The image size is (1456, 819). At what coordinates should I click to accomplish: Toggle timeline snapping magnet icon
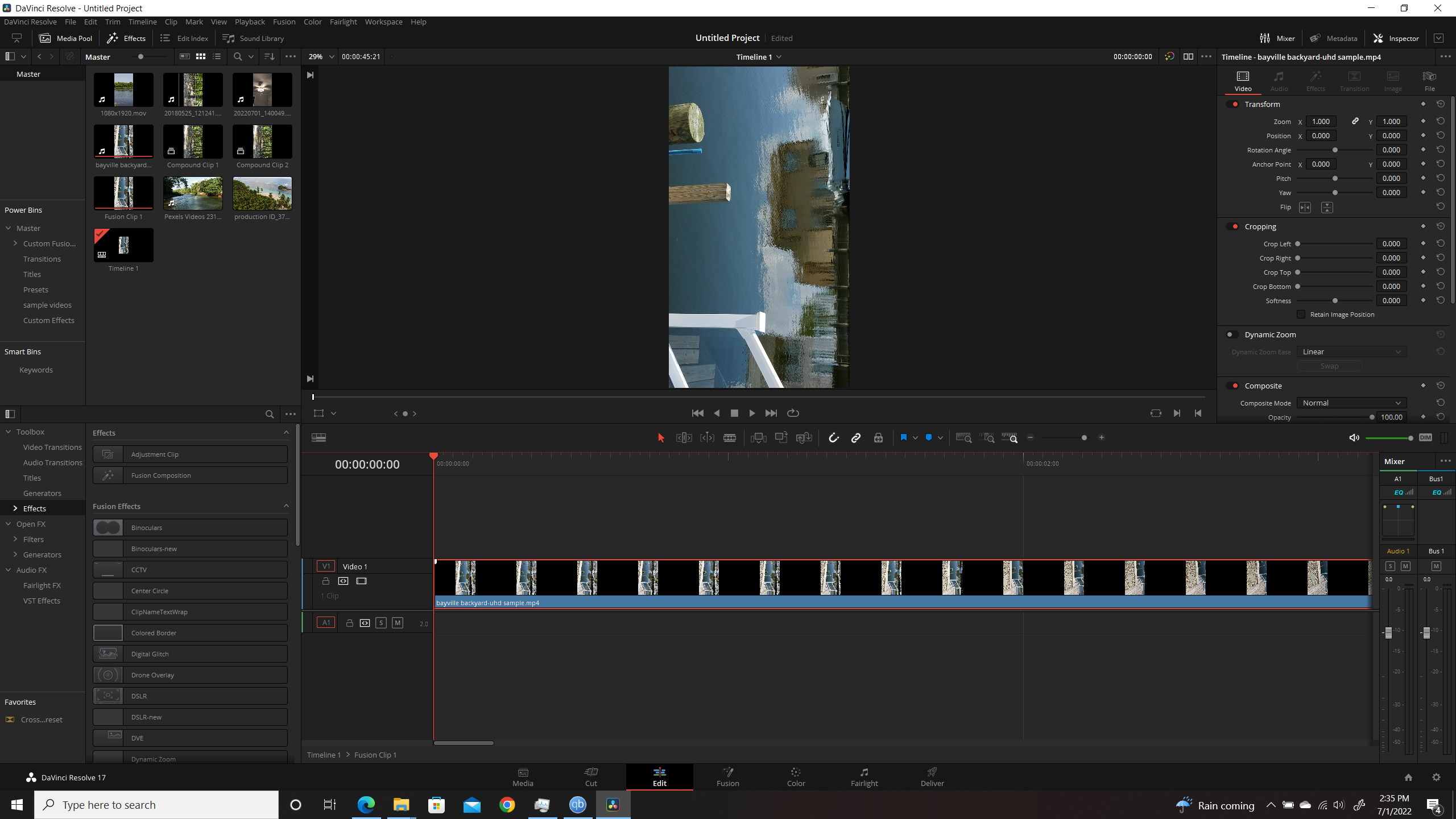[833, 437]
